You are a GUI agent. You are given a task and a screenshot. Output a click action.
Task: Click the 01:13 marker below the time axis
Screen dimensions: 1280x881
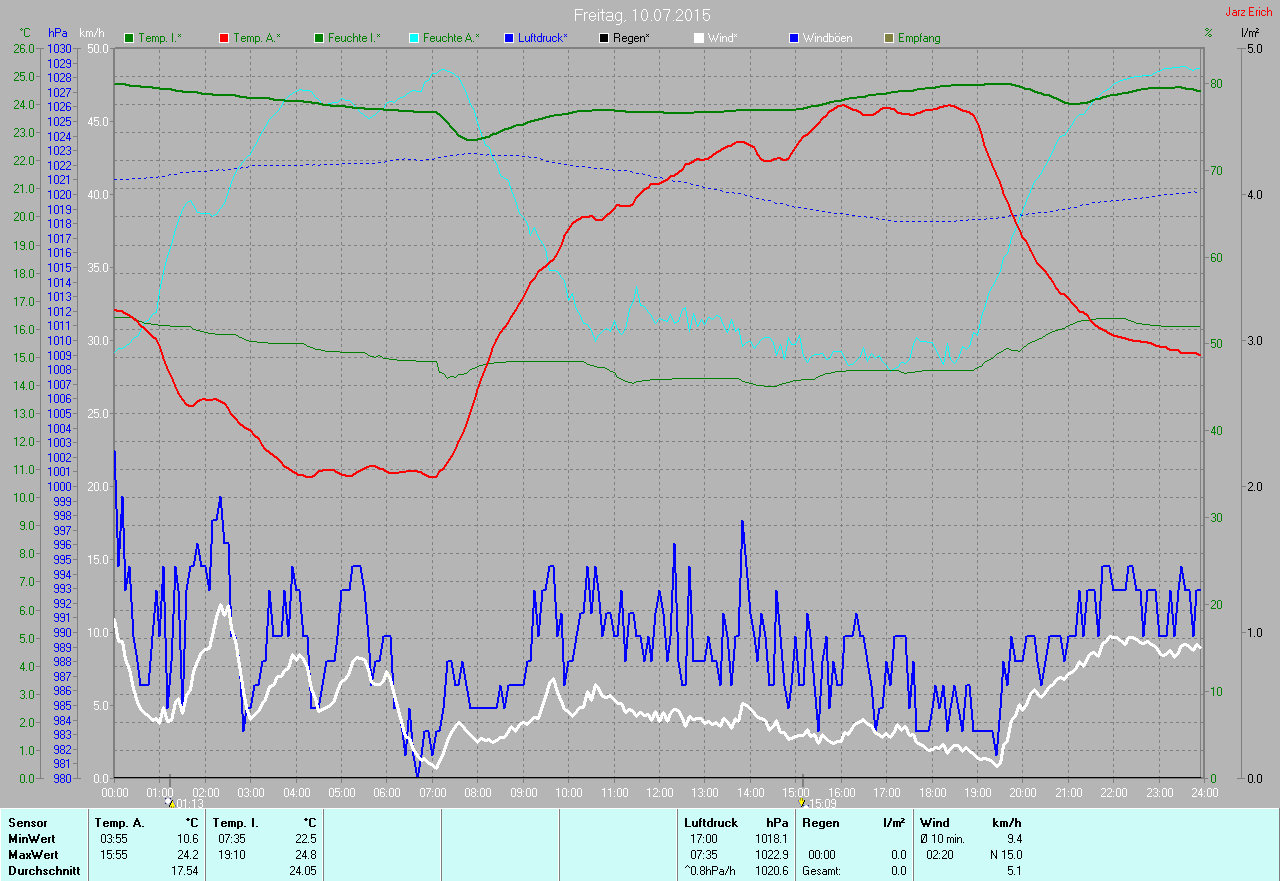[x=185, y=803]
